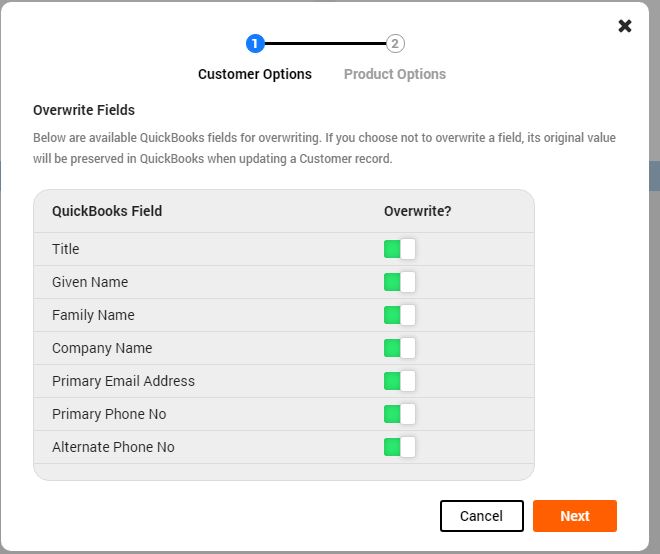Toggle overwrite for the Title field
Image resolution: width=660 pixels, height=554 pixels.
pyautogui.click(x=399, y=249)
